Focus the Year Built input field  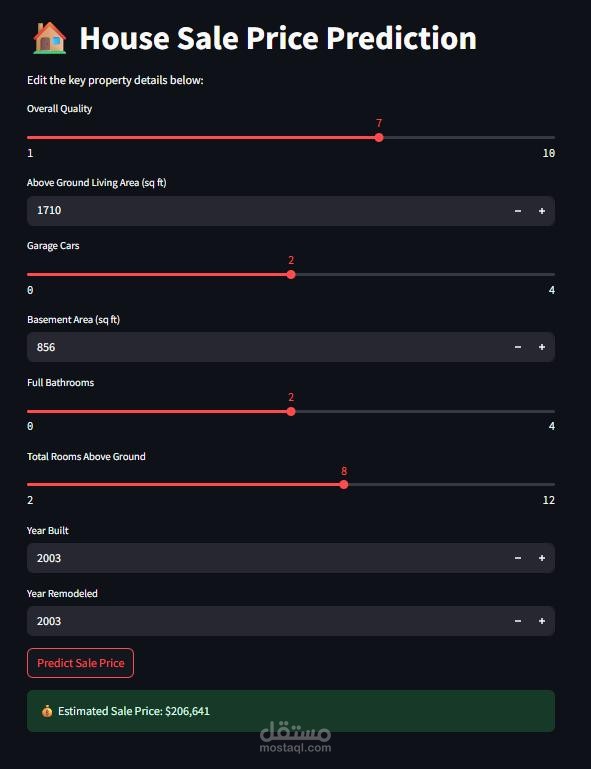click(x=266, y=558)
